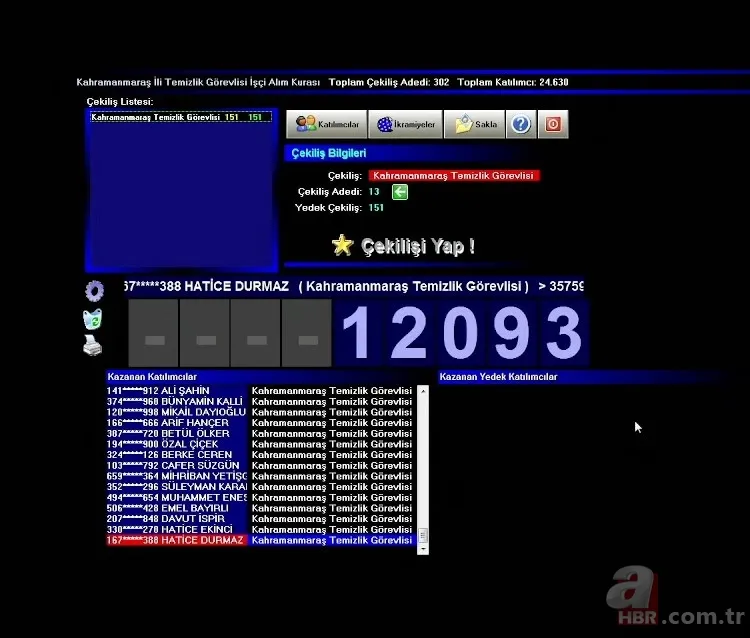
Task: Open the İkramiyeler prizes button
Action: pos(406,124)
